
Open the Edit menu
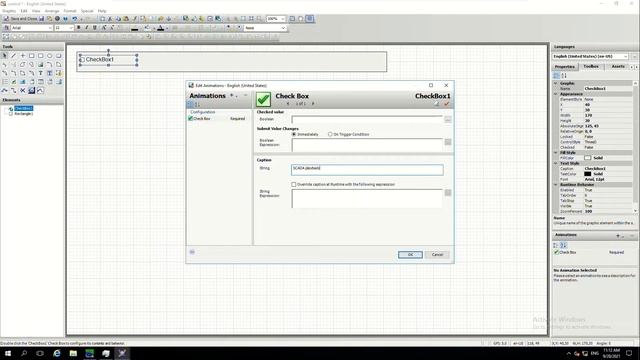(x=24, y=11)
